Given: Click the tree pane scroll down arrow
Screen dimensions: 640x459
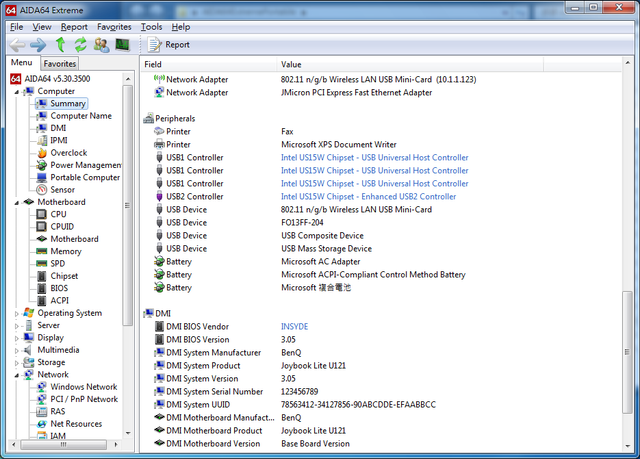Looking at the screenshot, I should (128, 433).
